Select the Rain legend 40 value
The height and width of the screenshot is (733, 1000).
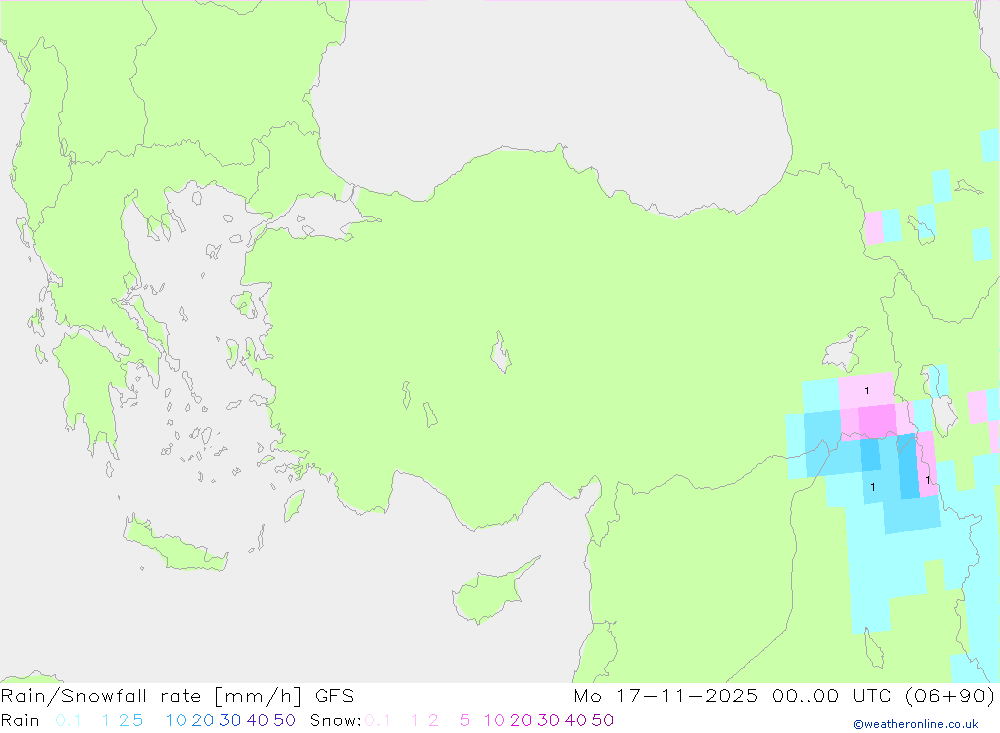(x=258, y=720)
